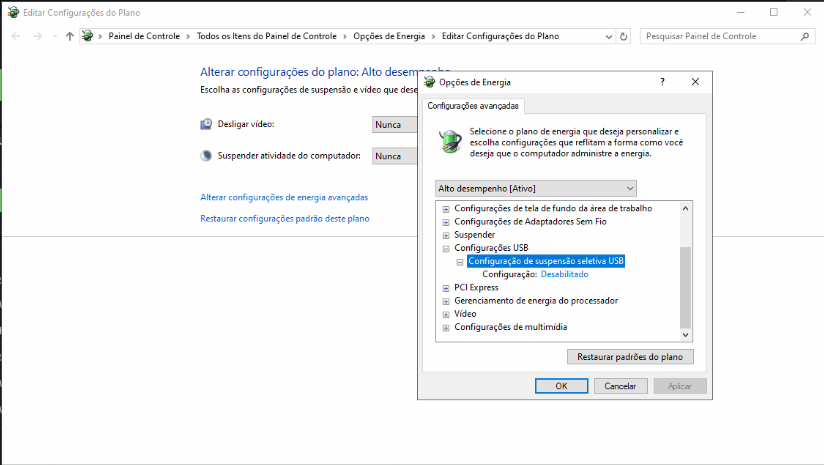The height and width of the screenshot is (465, 824).
Task: Open the Alto desempenho plan dropdown
Action: click(x=536, y=188)
